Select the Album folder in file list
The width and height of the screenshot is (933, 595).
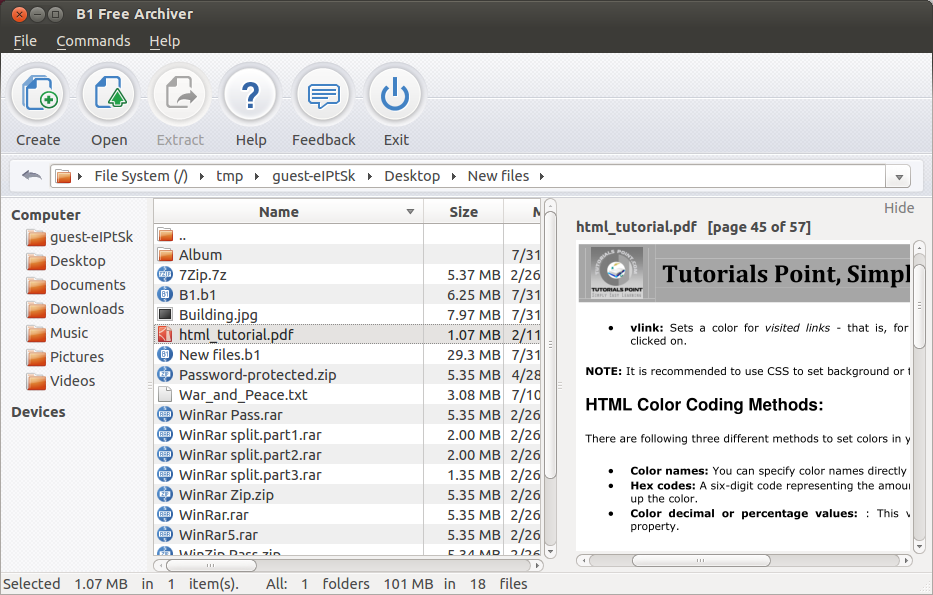(x=200, y=255)
